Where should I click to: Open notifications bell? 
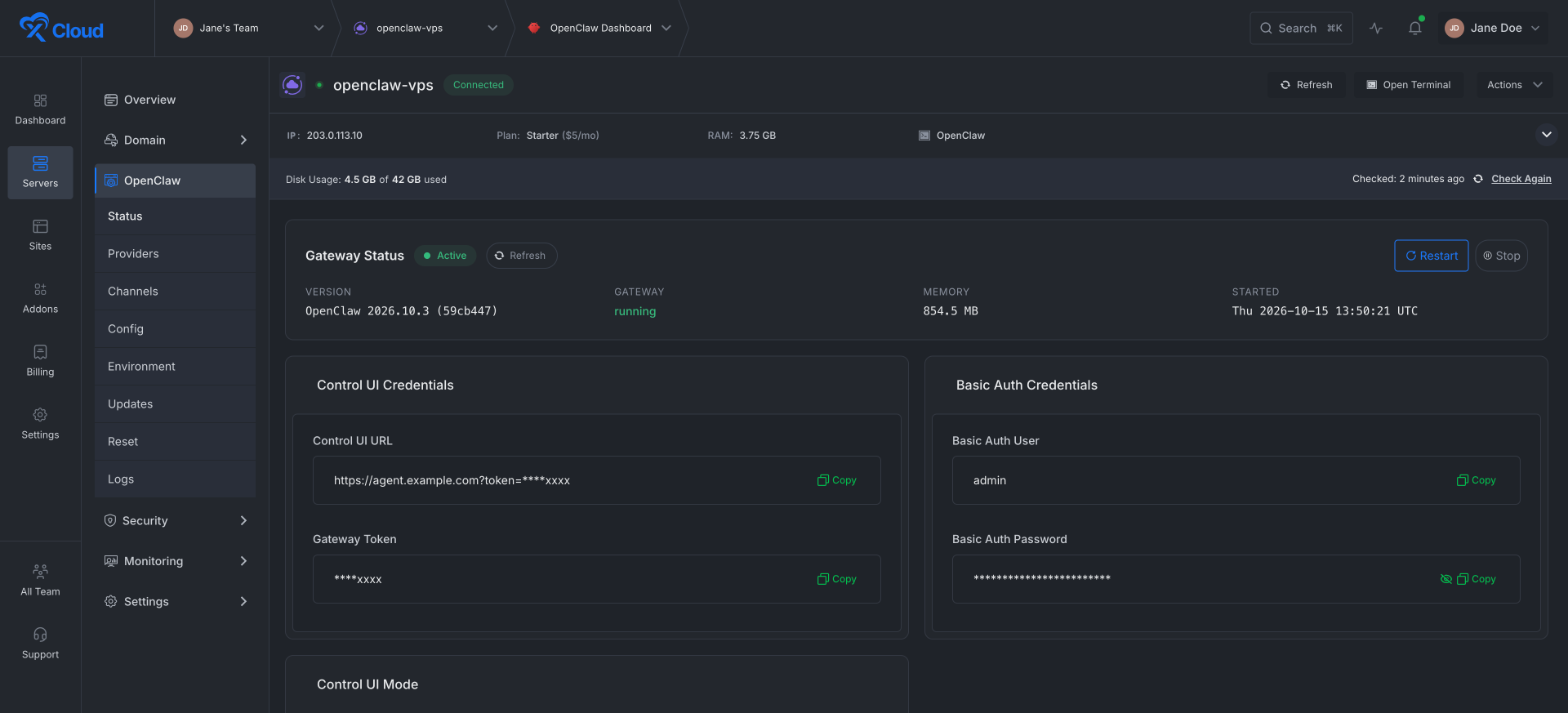(x=1415, y=28)
